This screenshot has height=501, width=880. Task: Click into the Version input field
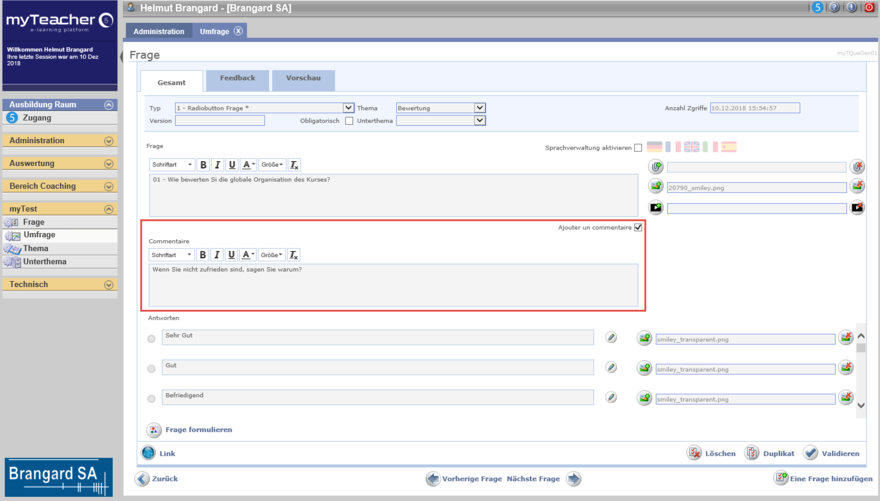[220, 121]
